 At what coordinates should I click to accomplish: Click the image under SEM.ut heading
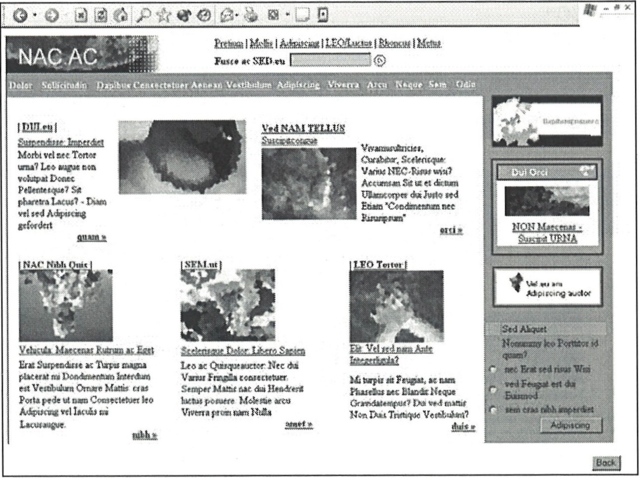tap(228, 305)
